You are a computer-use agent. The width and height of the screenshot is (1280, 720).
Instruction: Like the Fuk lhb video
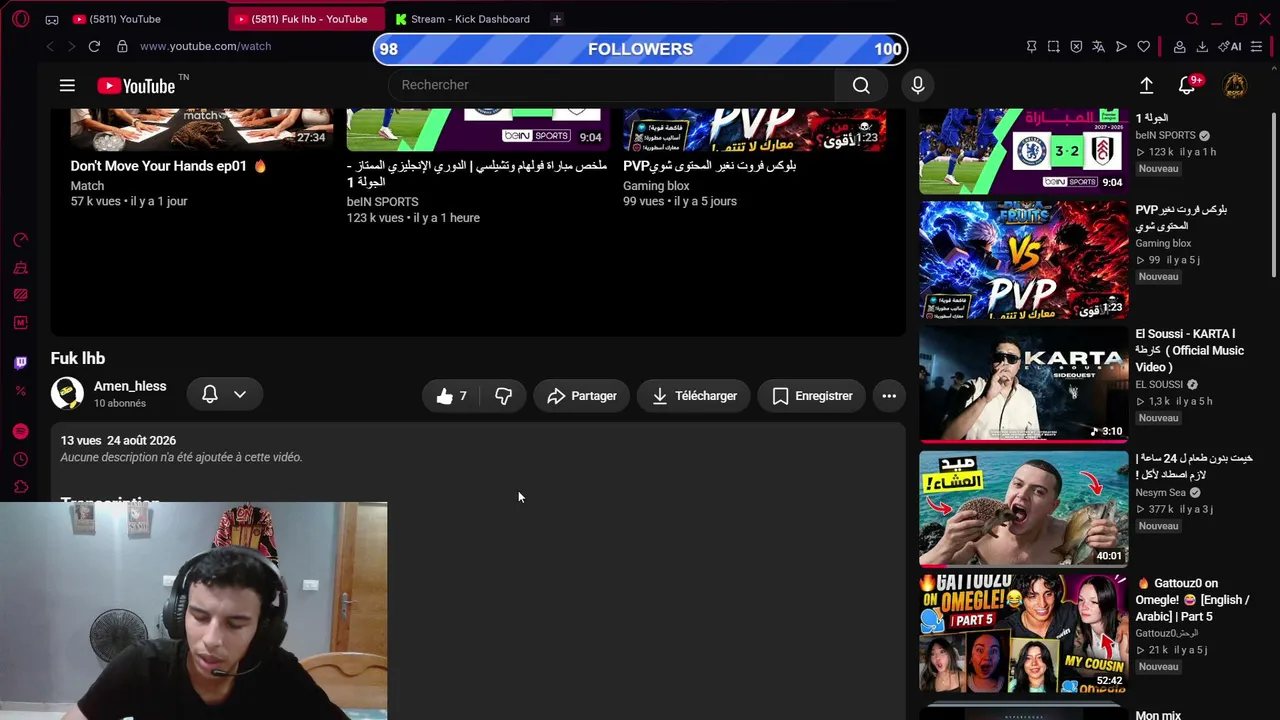(452, 396)
